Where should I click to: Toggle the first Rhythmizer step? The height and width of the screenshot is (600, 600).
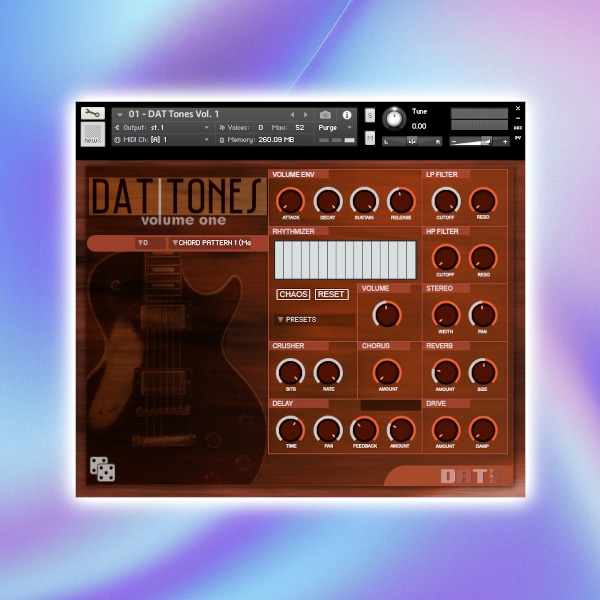[280, 259]
